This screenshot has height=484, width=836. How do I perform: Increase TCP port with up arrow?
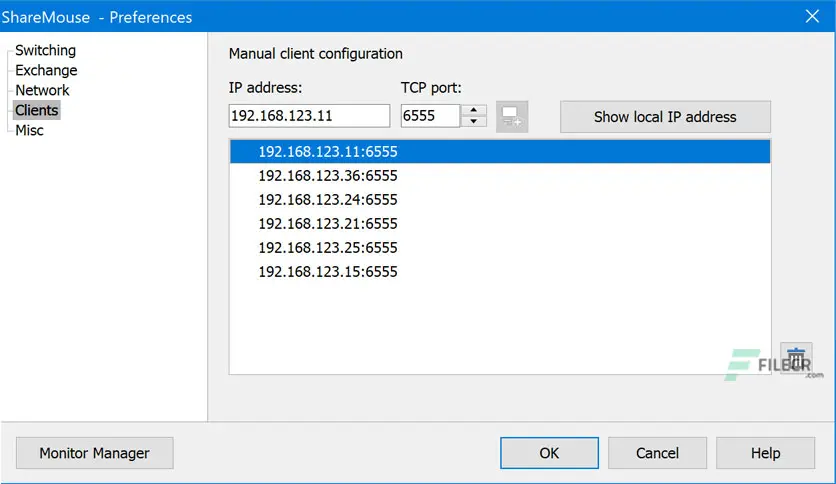473,110
